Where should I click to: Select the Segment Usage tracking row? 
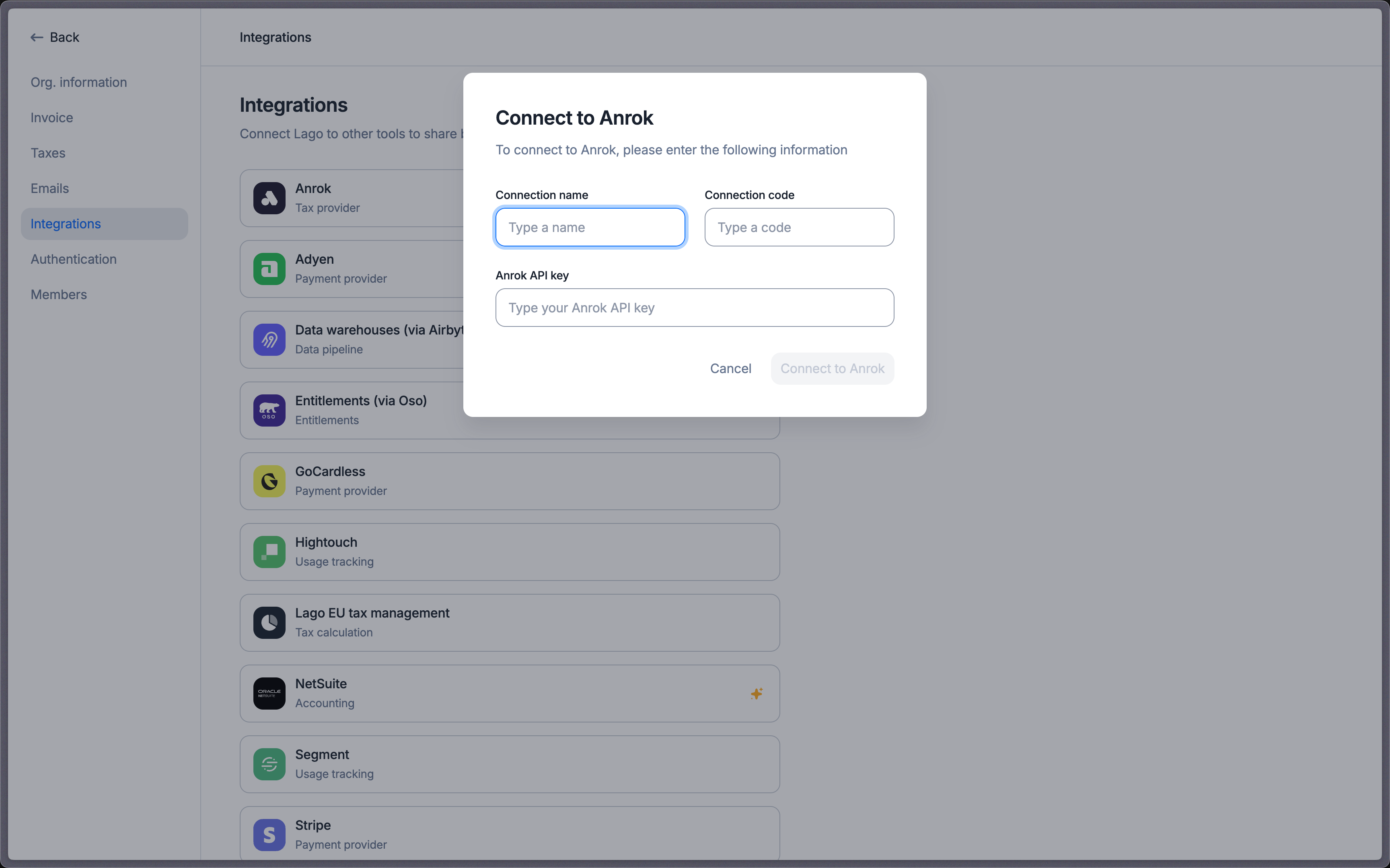[x=509, y=764]
